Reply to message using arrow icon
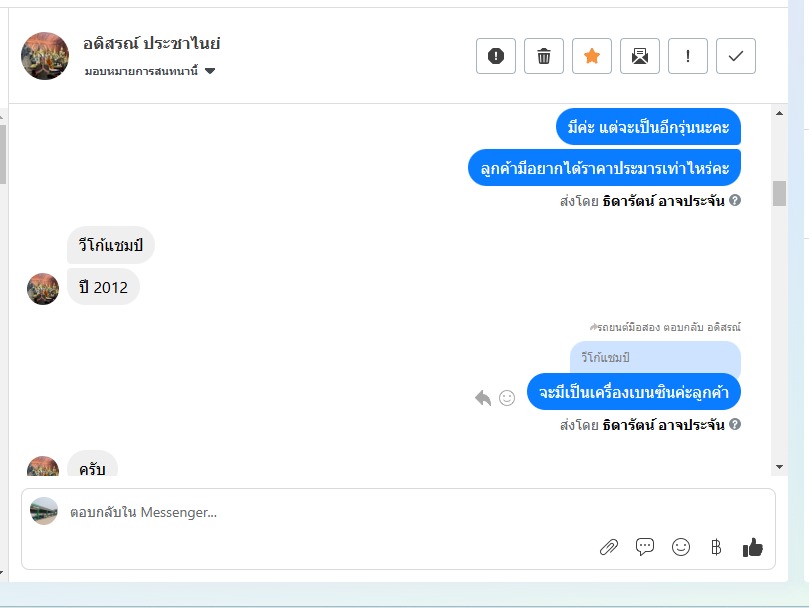This screenshot has width=809, height=608. [483, 398]
